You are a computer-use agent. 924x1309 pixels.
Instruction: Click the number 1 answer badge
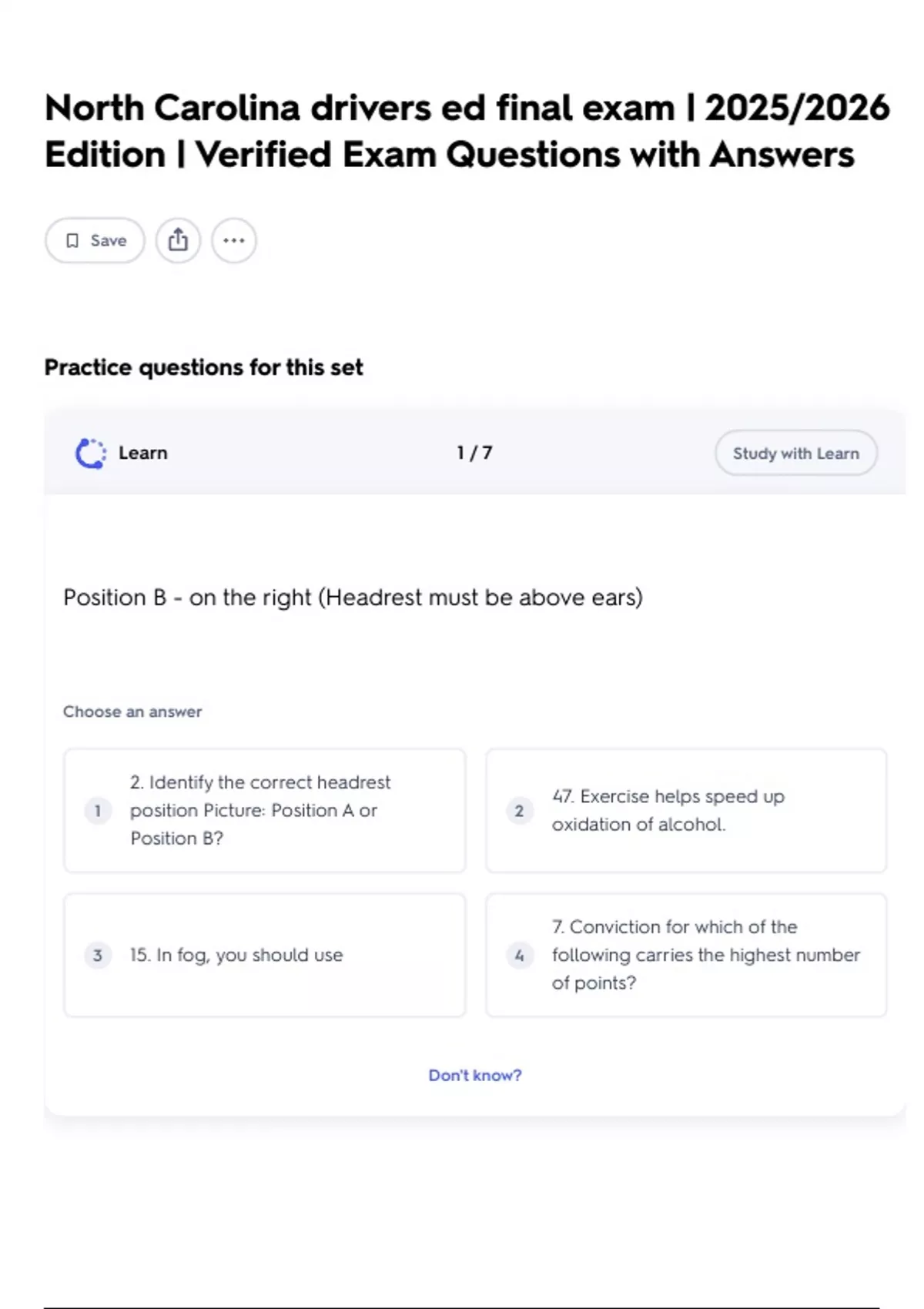coord(98,811)
